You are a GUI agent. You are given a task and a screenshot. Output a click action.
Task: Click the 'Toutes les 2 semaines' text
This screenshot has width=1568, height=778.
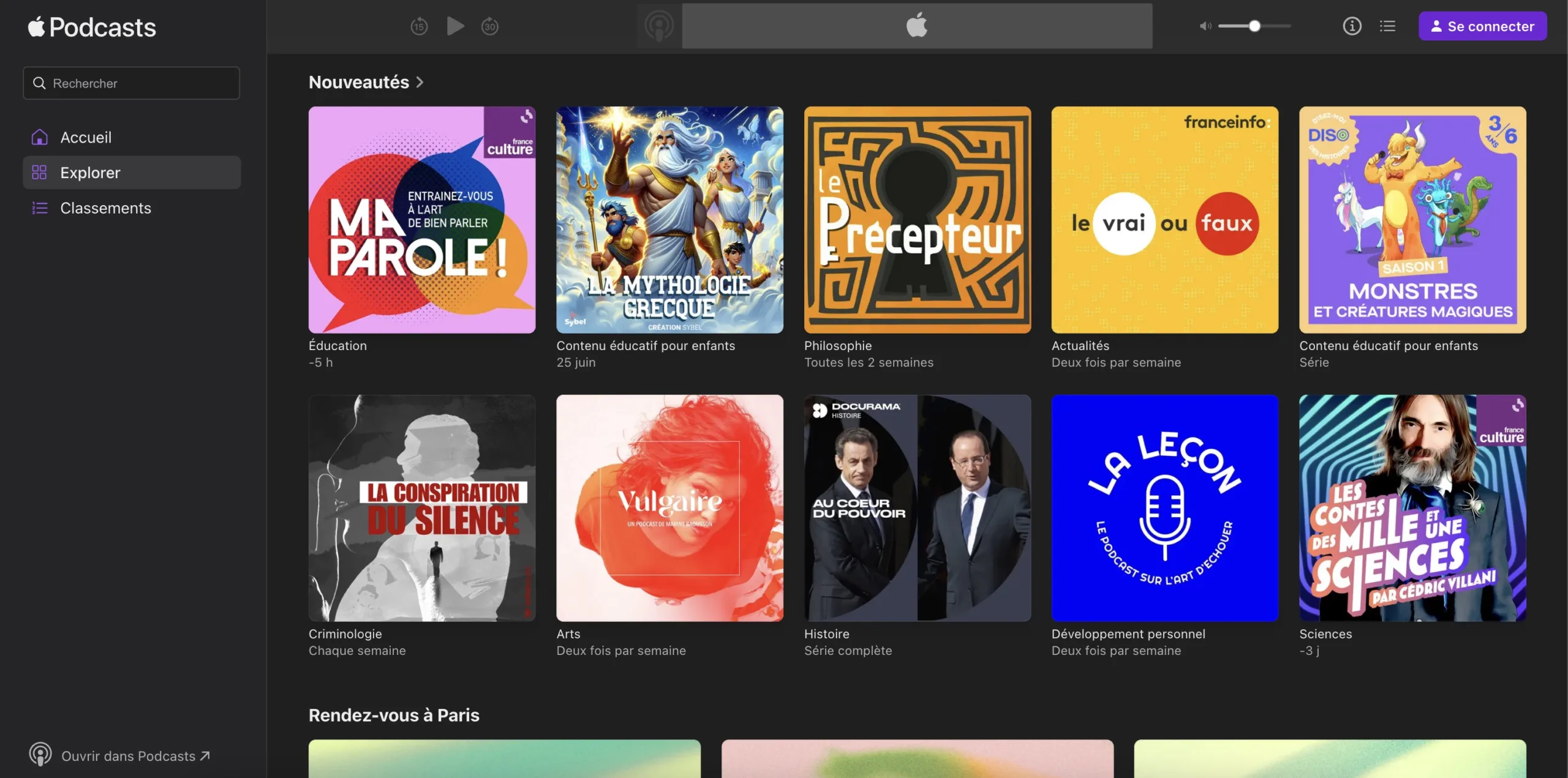(869, 362)
